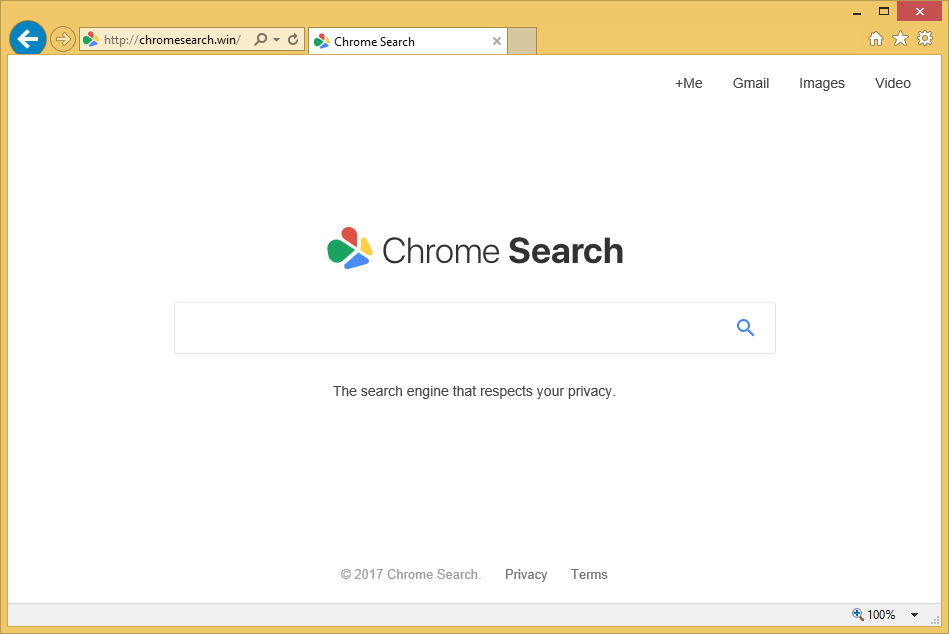This screenshot has height=634, width=949.
Task: Select the Chrome Search tab
Action: [400, 41]
